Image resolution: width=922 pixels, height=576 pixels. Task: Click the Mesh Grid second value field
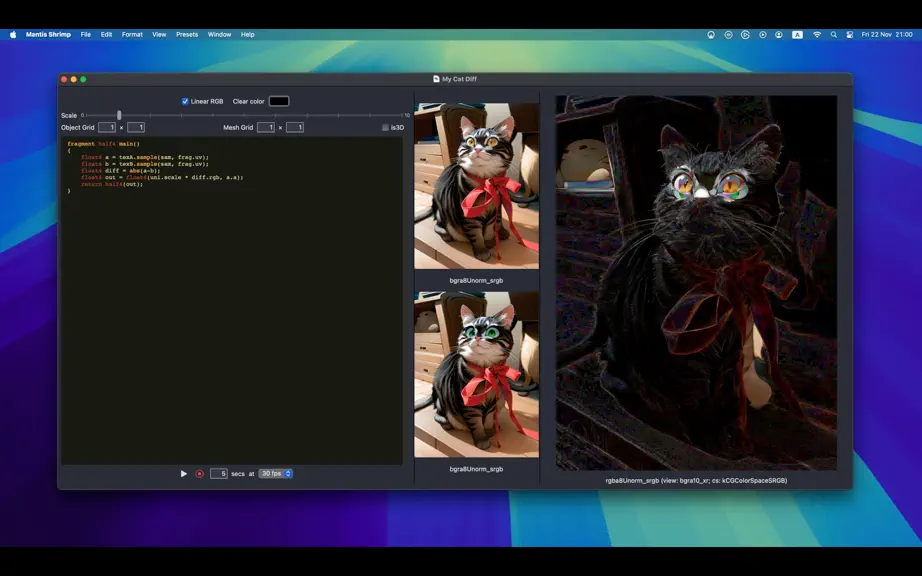click(x=295, y=128)
